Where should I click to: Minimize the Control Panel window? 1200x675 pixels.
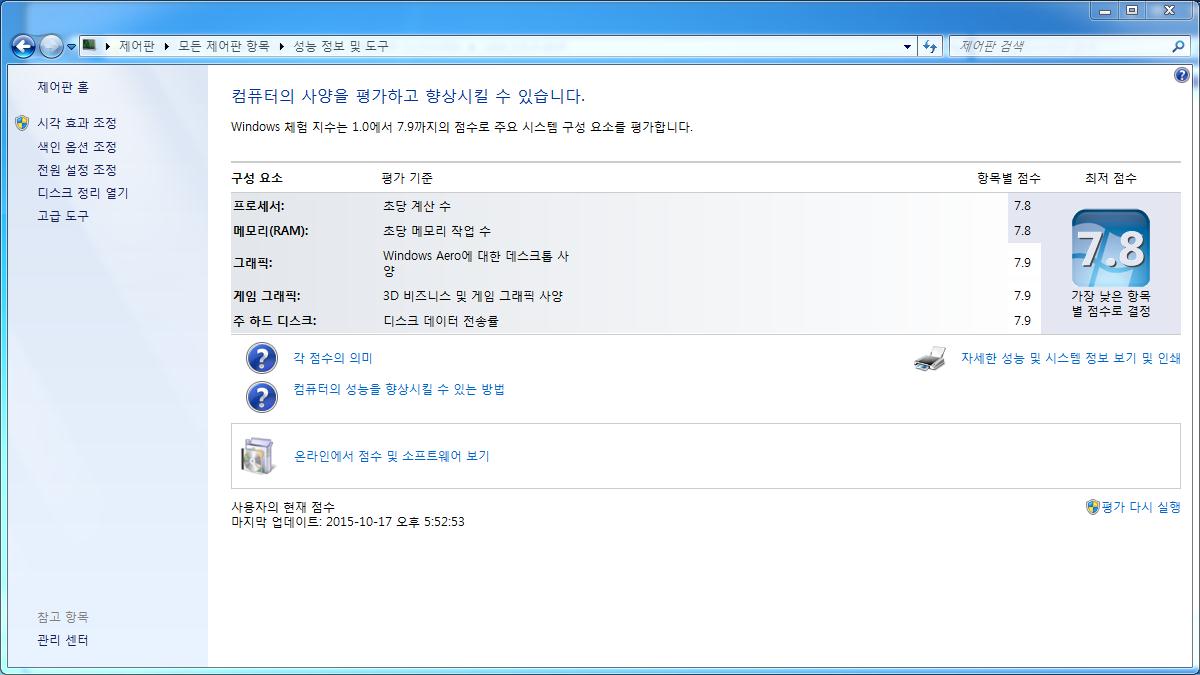[1104, 10]
